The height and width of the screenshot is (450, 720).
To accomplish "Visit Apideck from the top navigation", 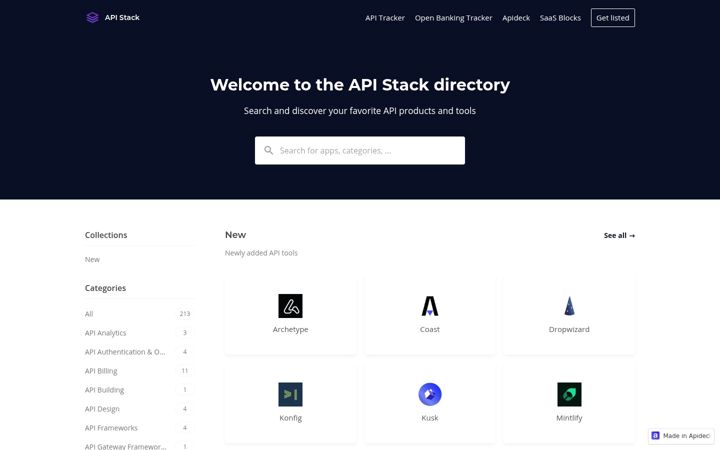I will [516, 18].
